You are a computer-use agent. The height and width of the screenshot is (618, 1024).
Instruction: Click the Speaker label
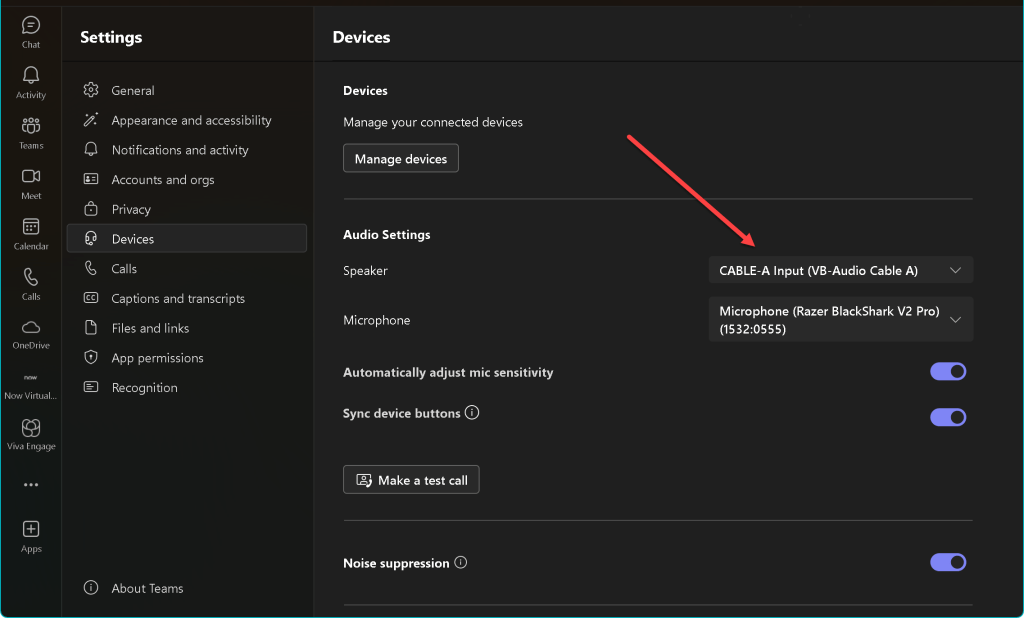click(x=365, y=270)
